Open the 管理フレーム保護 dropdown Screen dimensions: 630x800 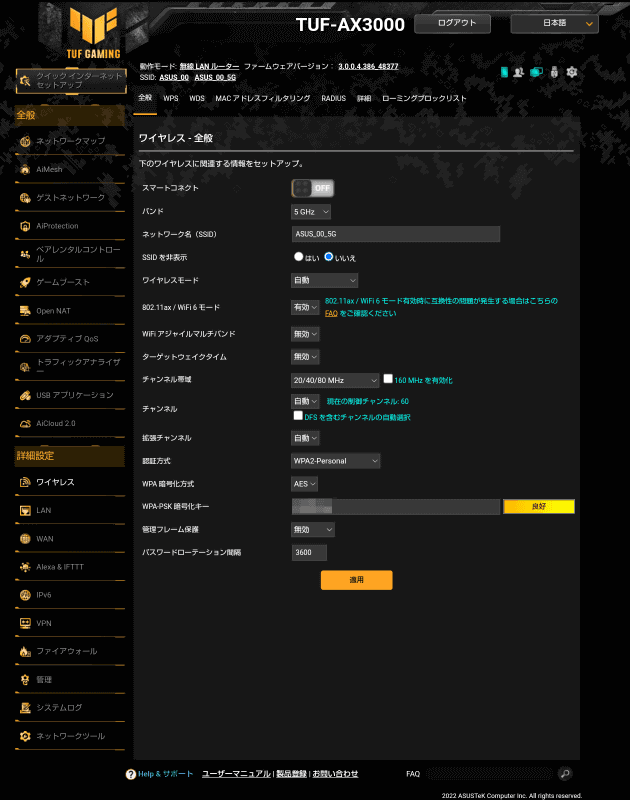tap(313, 530)
